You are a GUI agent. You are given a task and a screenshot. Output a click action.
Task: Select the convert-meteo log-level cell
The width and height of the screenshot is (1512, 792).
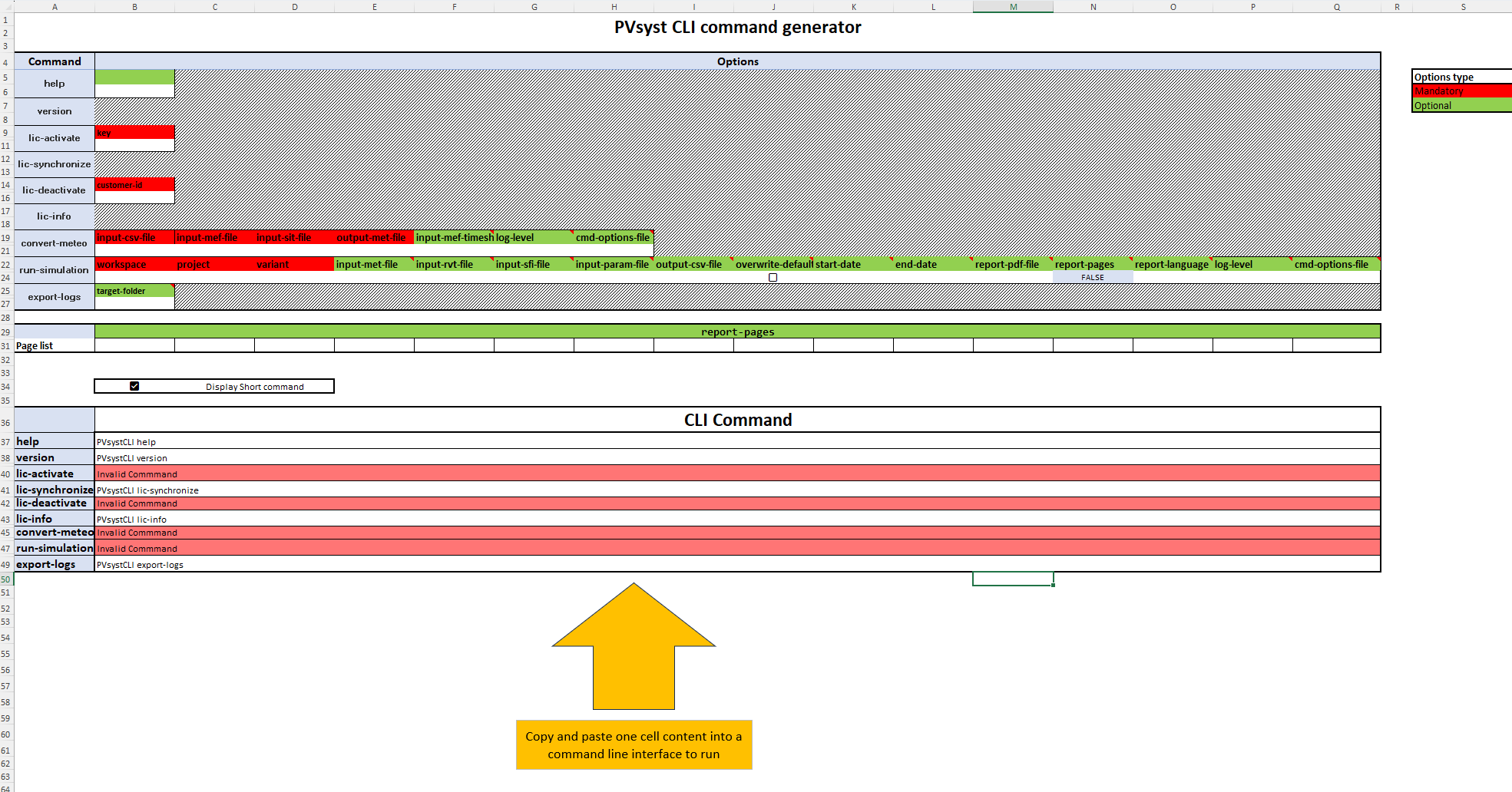click(534, 237)
